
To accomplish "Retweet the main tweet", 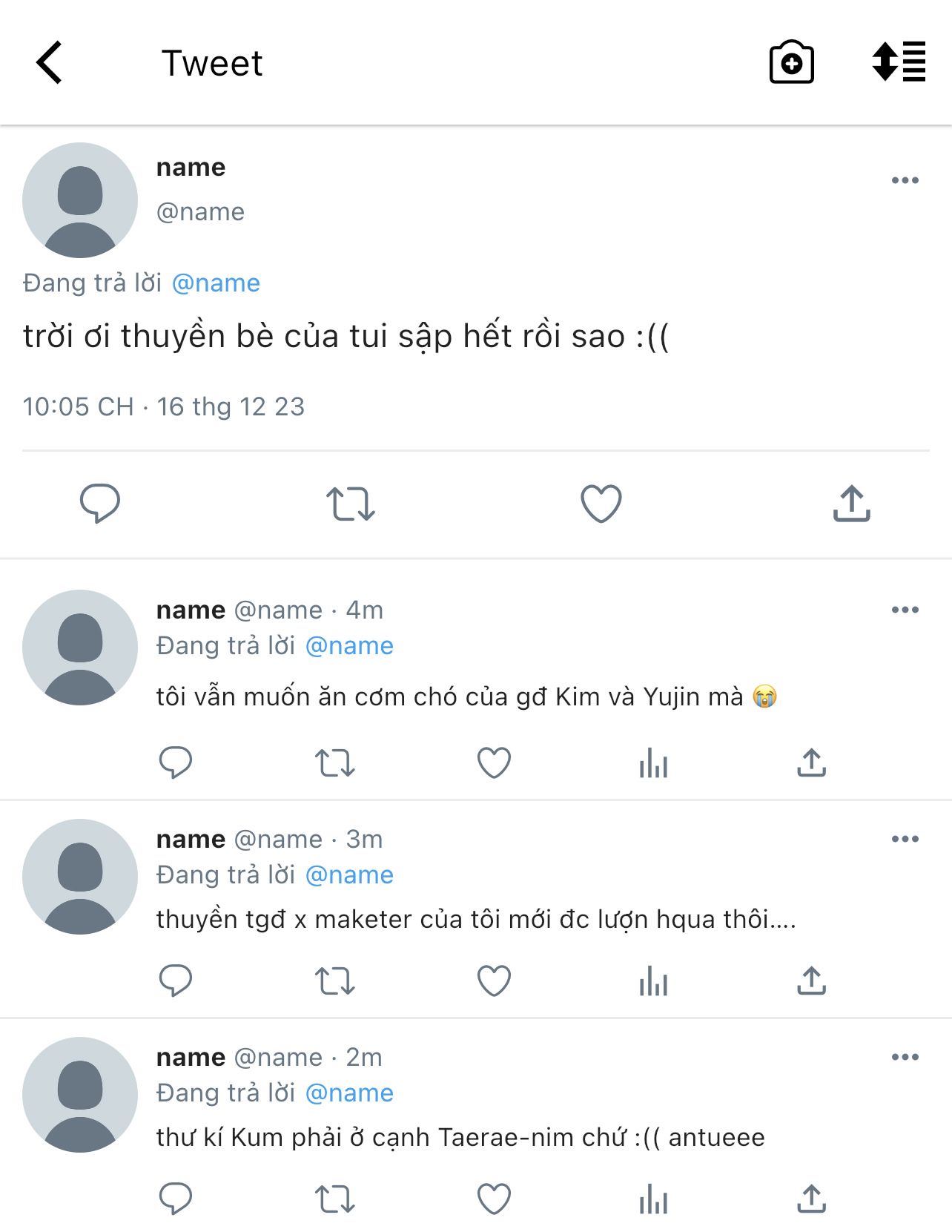I will (x=350, y=503).
